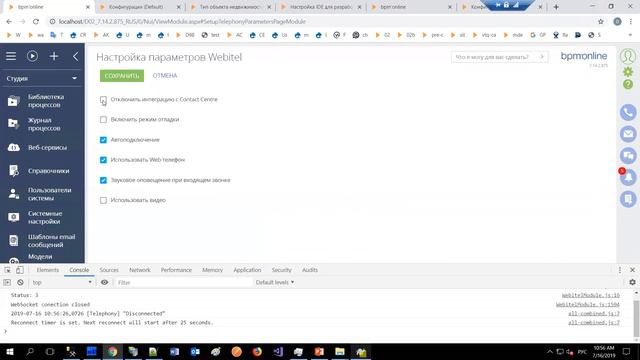This screenshot has height=360, width=640.
Task: Open DevTools more options menu
Action: pyautogui.click(x=620, y=270)
